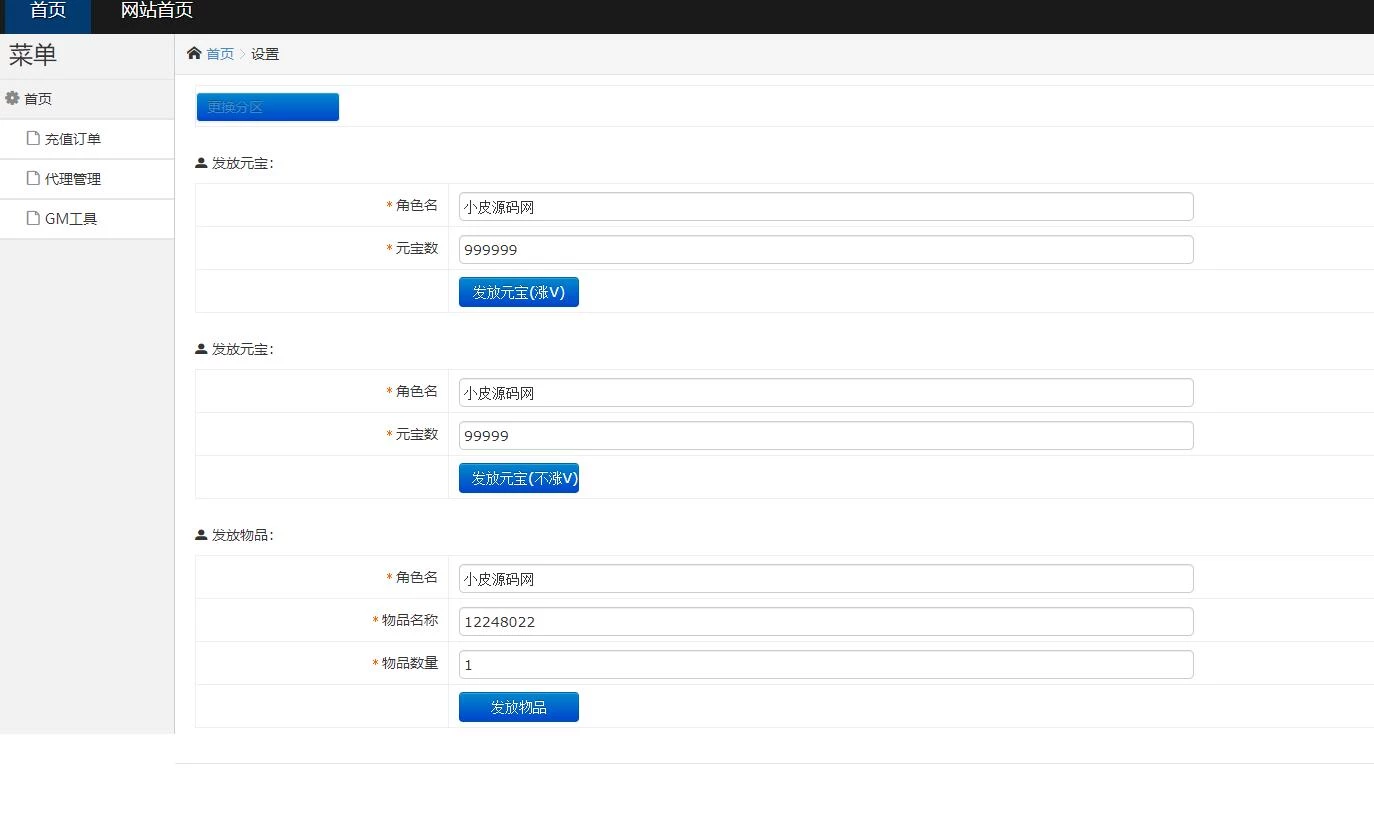1374x813 pixels.
Task: Click 角色名 field in 发放物品 section
Action: [x=825, y=579]
